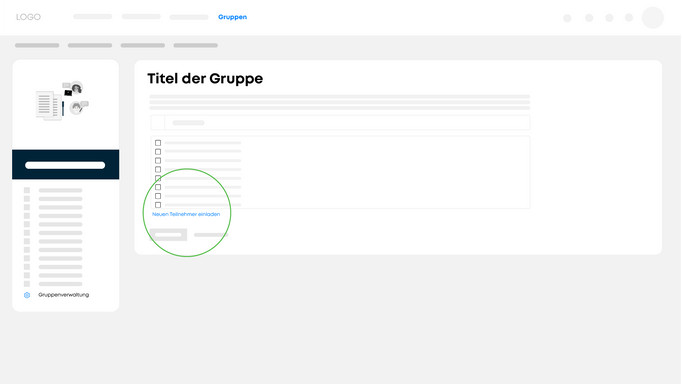The height and width of the screenshot is (384, 682).
Task: Toggle the last checkbox in participant list
Action: point(158,205)
